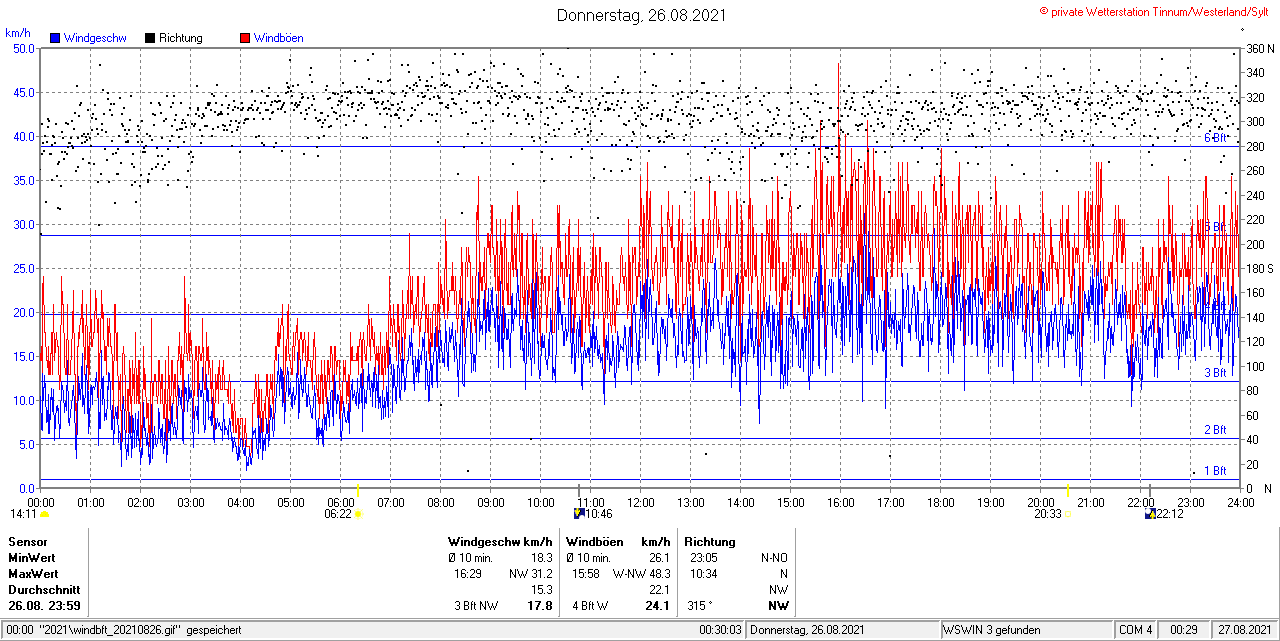Click the Richtung legend label at top
This screenshot has height=641, width=1280.
tap(181, 38)
